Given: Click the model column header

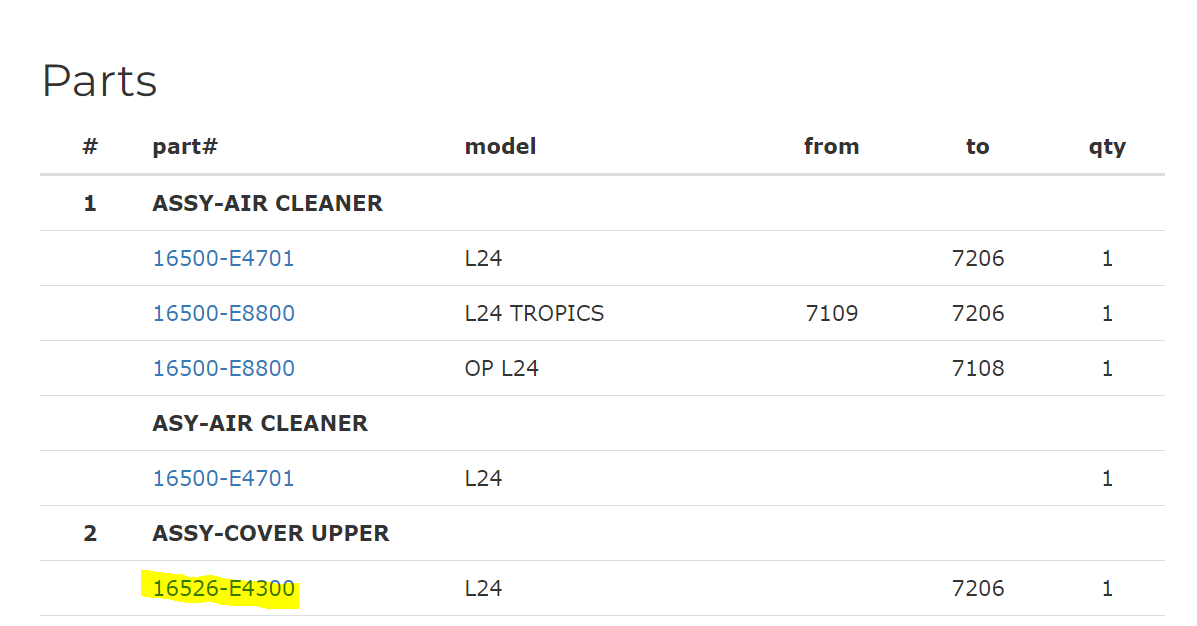Looking at the screenshot, I should pyautogui.click(x=500, y=147).
